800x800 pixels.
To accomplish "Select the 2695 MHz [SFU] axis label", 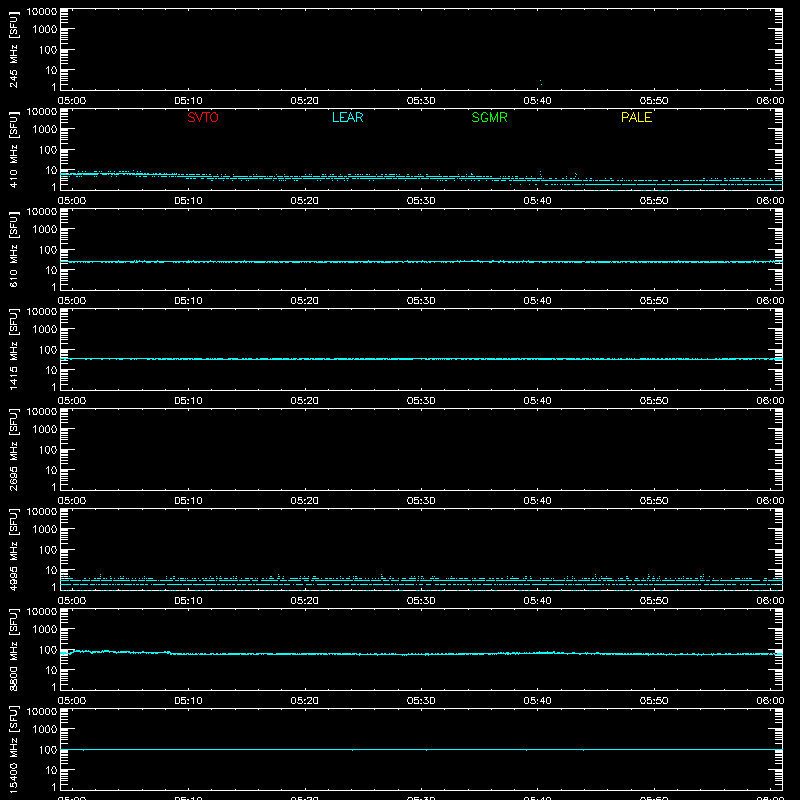I will 14,450.
